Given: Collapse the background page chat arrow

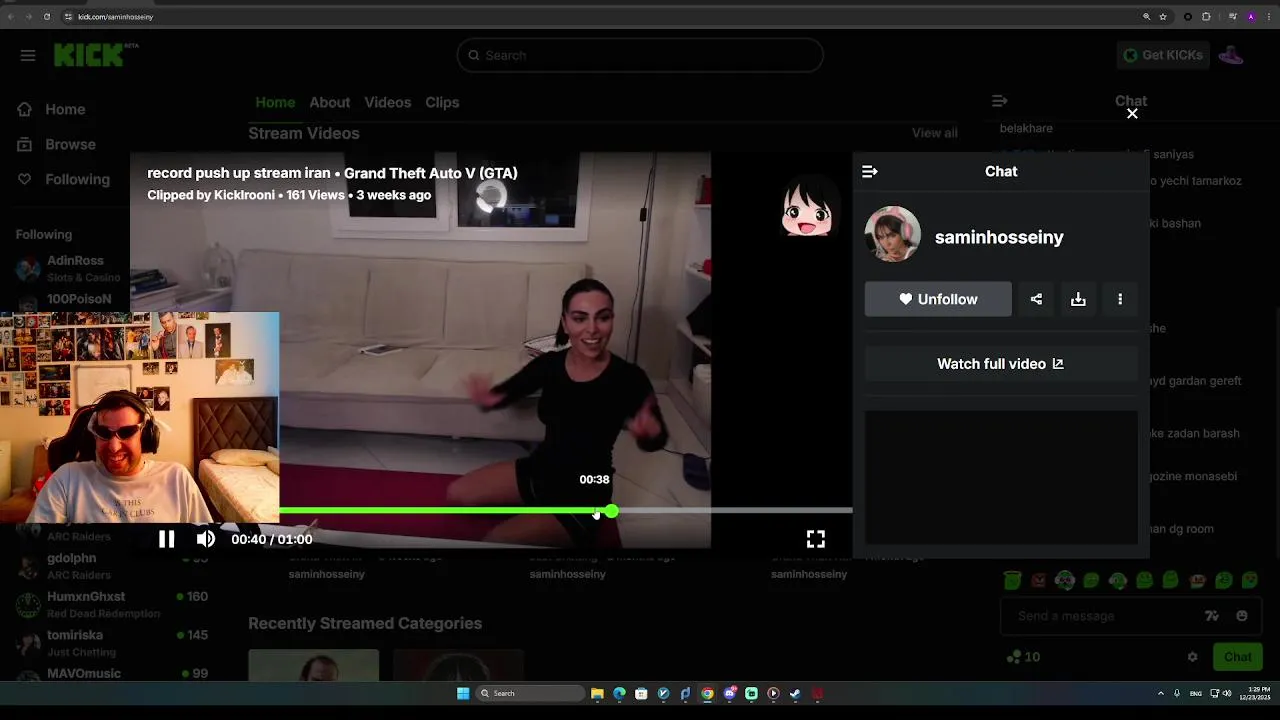Looking at the screenshot, I should click(x=999, y=101).
